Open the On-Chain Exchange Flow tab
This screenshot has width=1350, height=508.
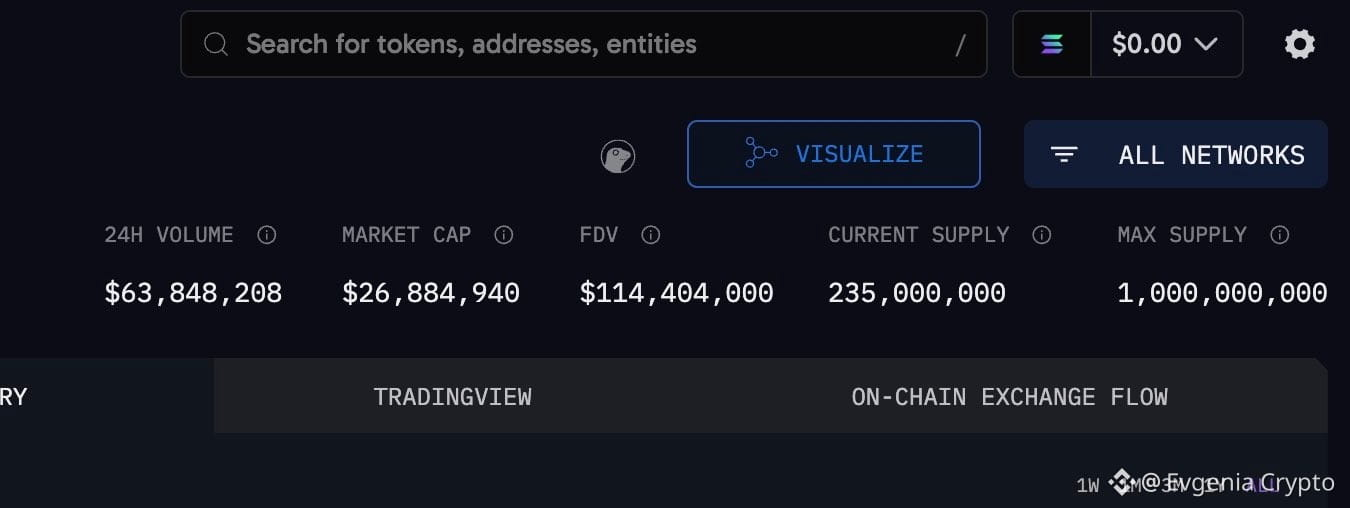[x=1009, y=397]
